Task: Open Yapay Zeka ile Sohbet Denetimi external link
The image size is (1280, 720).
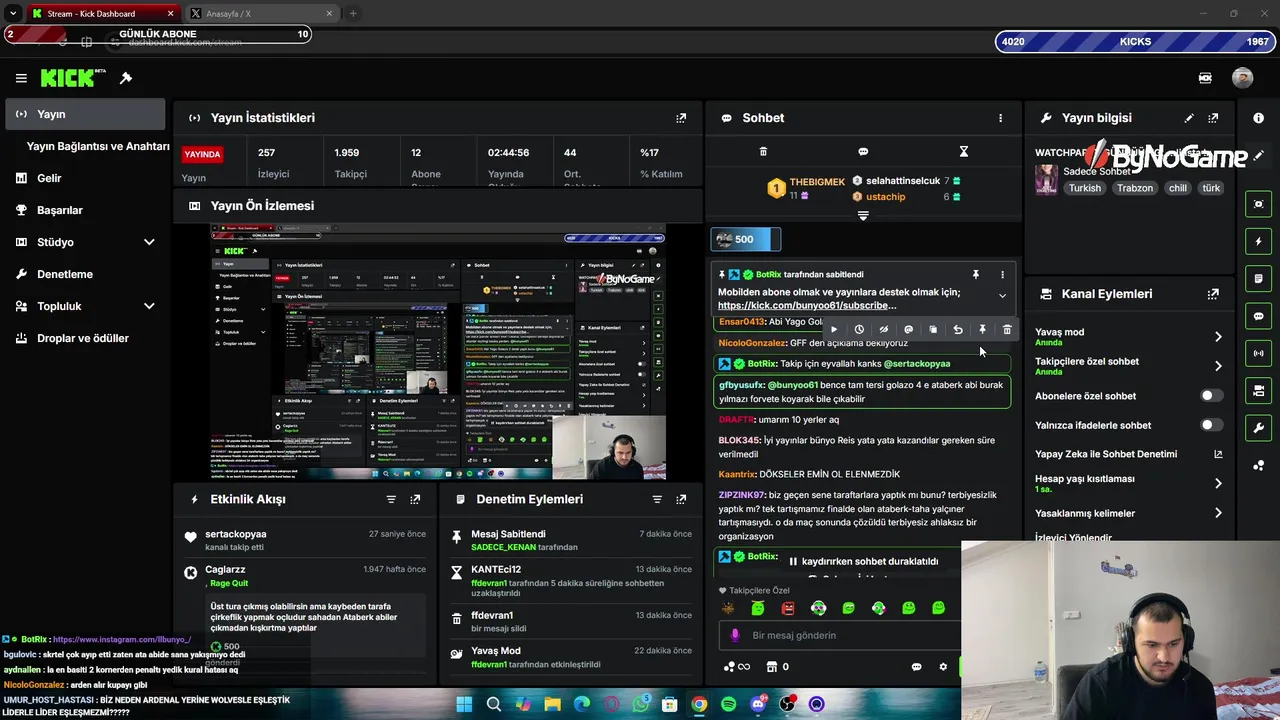Action: [1218, 454]
